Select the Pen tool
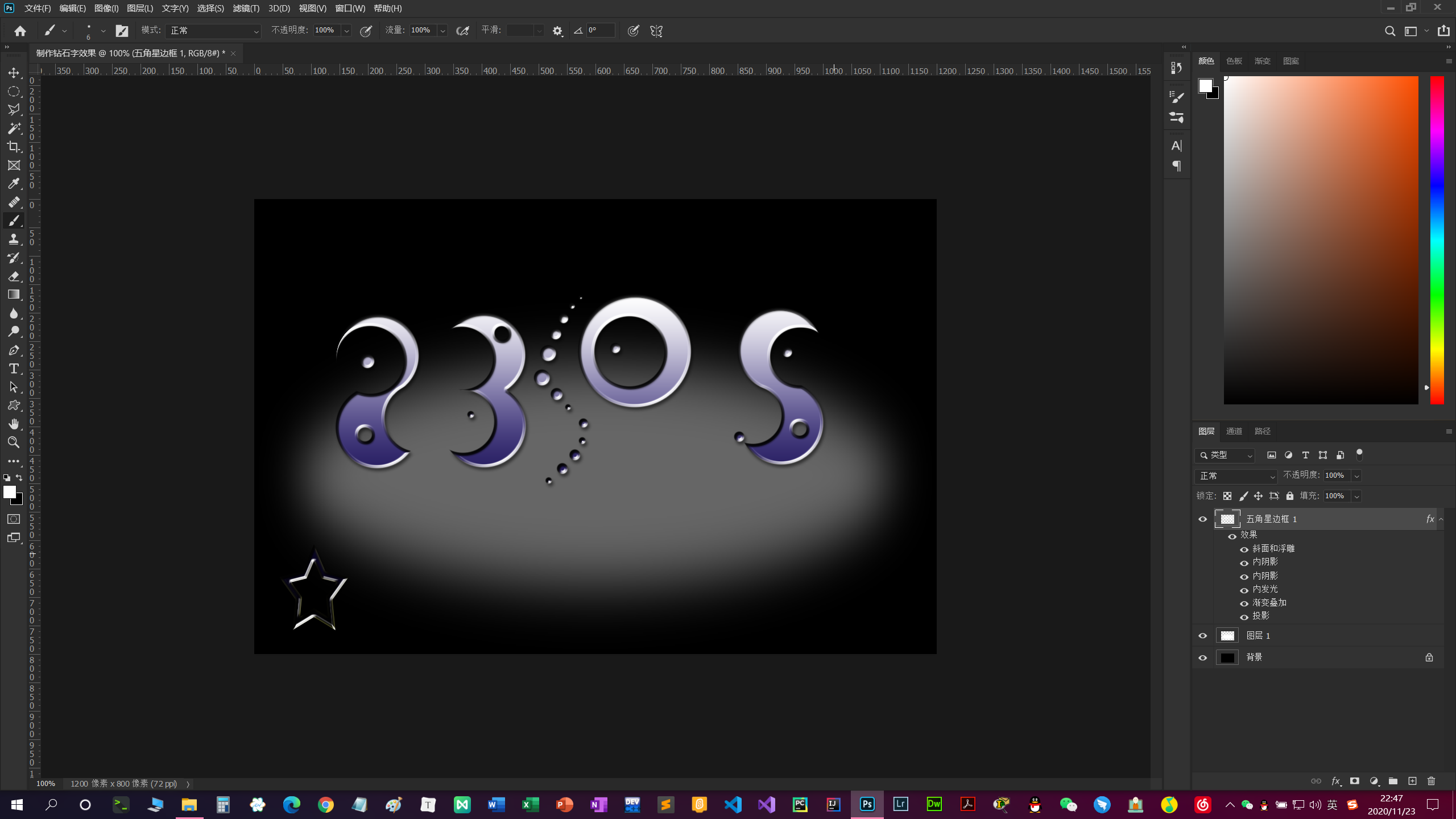This screenshot has height=819, width=1456. [14, 350]
